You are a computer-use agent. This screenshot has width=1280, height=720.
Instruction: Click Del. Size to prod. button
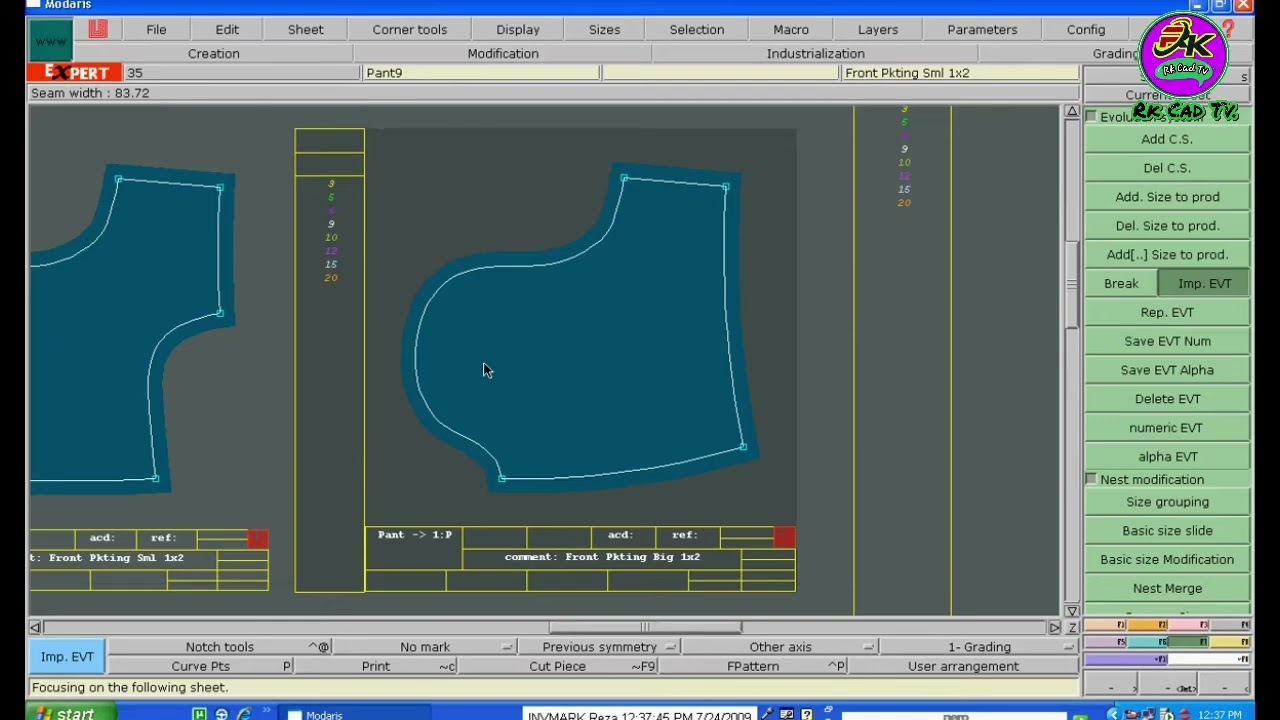tap(1167, 226)
